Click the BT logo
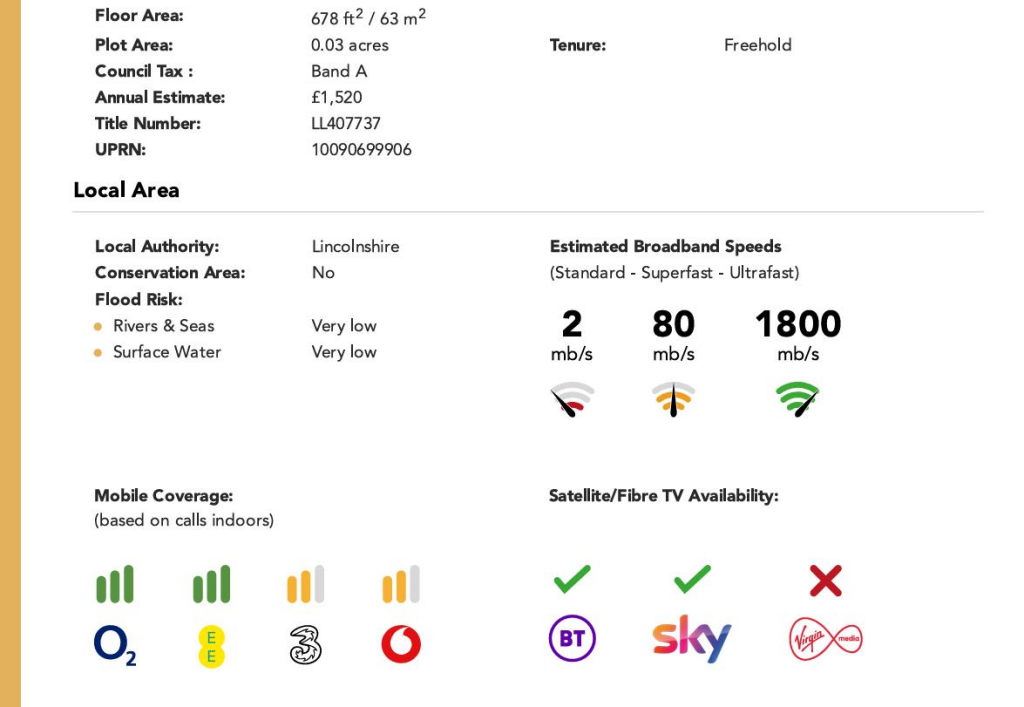 [572, 638]
